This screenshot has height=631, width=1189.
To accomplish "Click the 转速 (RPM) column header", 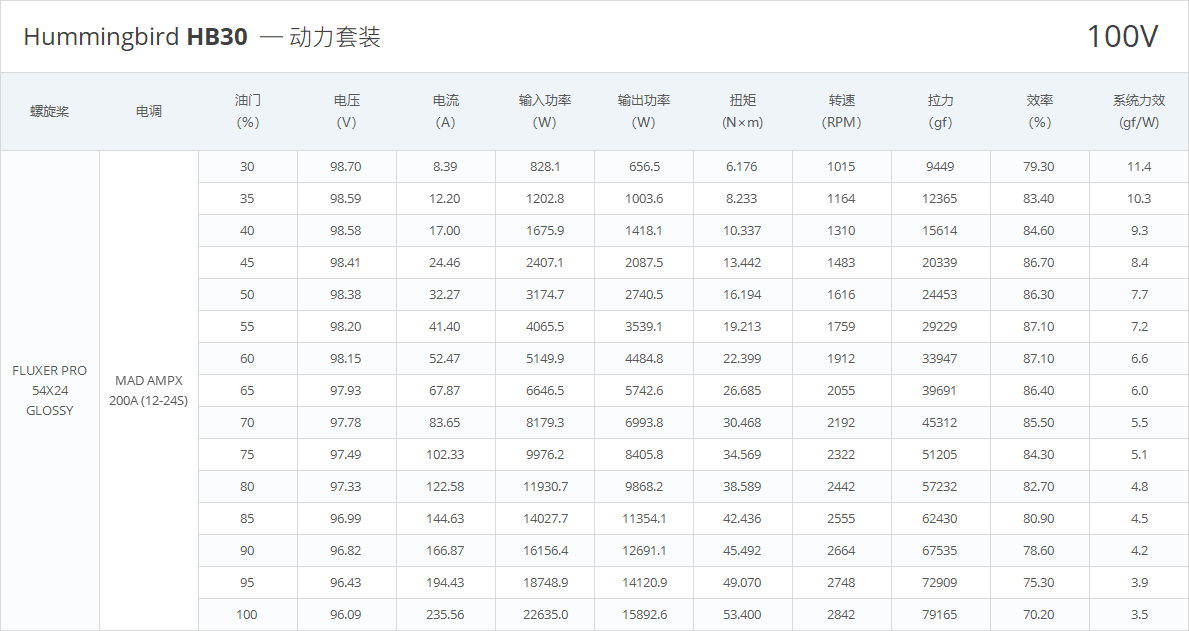I will tap(842, 111).
